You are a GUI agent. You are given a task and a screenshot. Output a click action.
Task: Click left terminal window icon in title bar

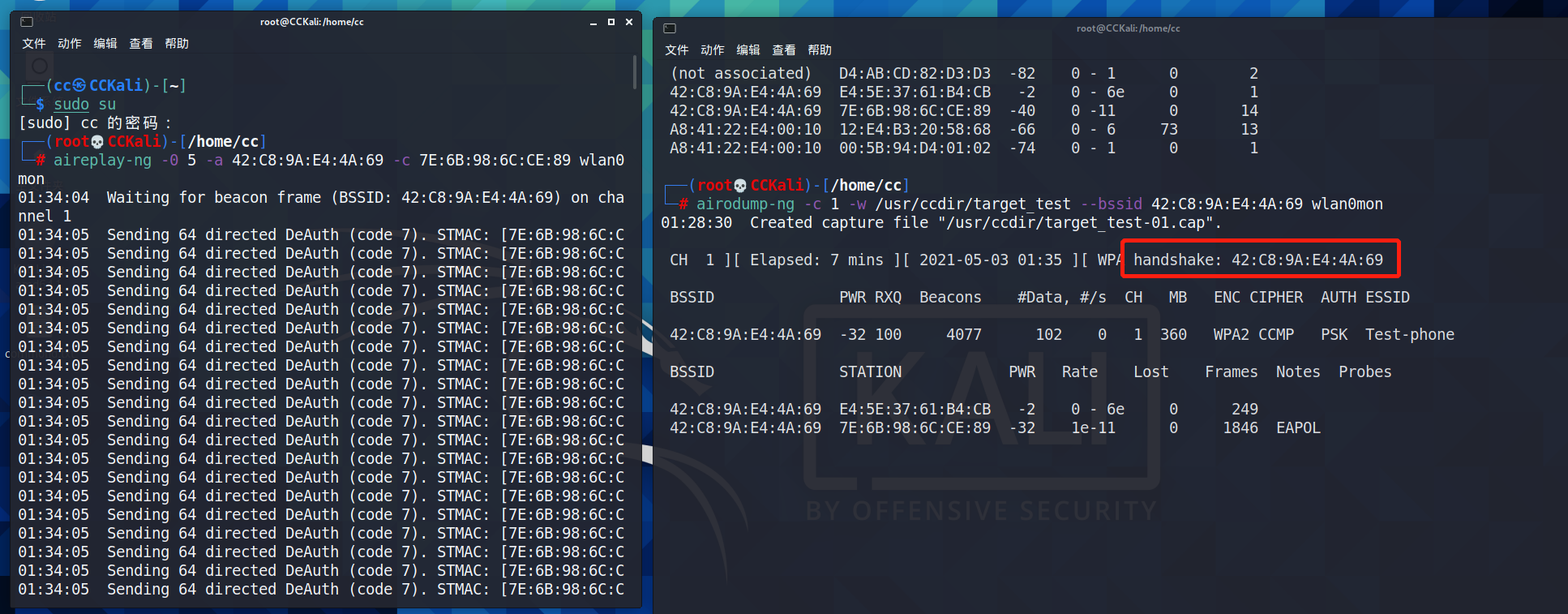pos(27,22)
